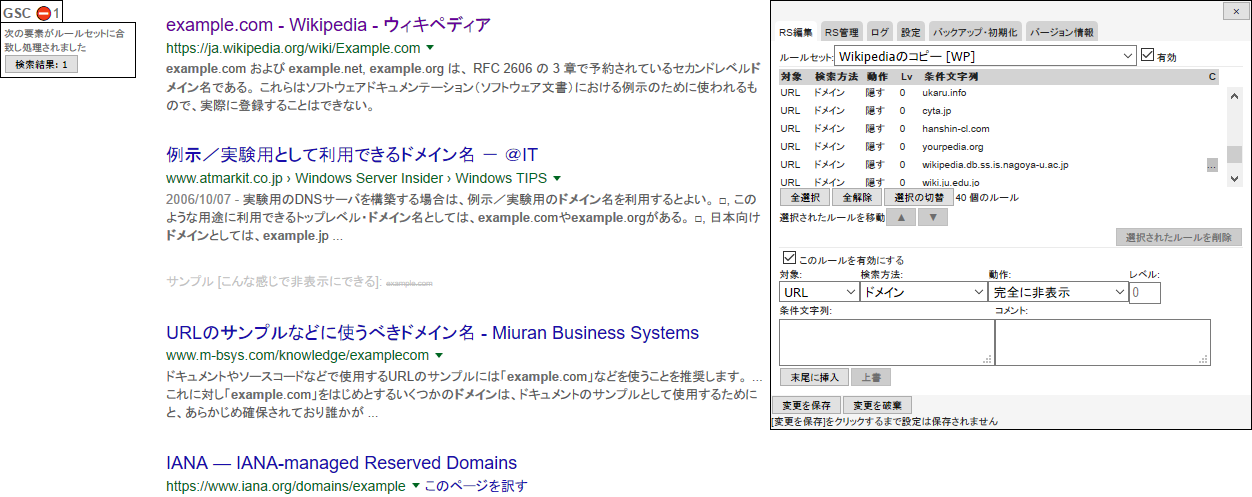Open the 例示／実験用として利用できるドメイン名 @IT link
The width and height of the screenshot is (1252, 497).
click(x=352, y=154)
